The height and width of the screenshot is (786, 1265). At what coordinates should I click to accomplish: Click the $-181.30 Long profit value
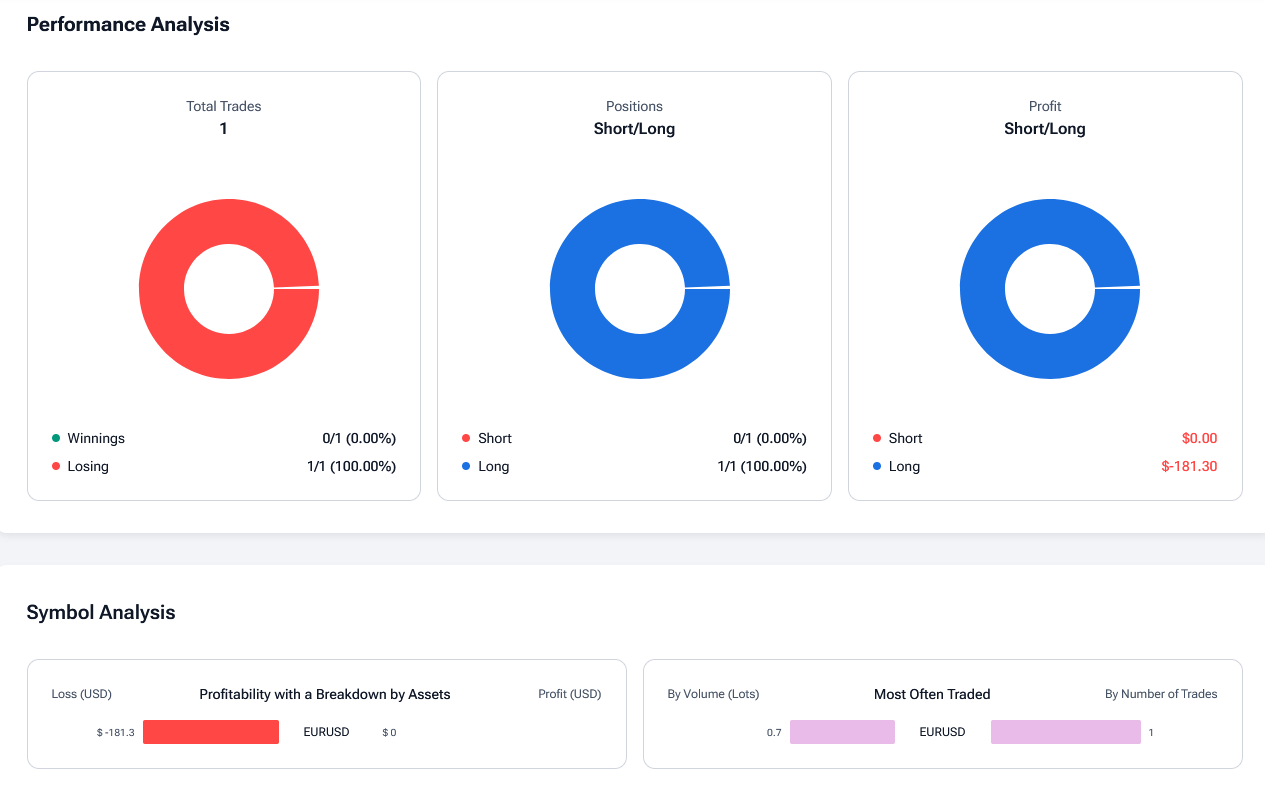click(x=1189, y=466)
